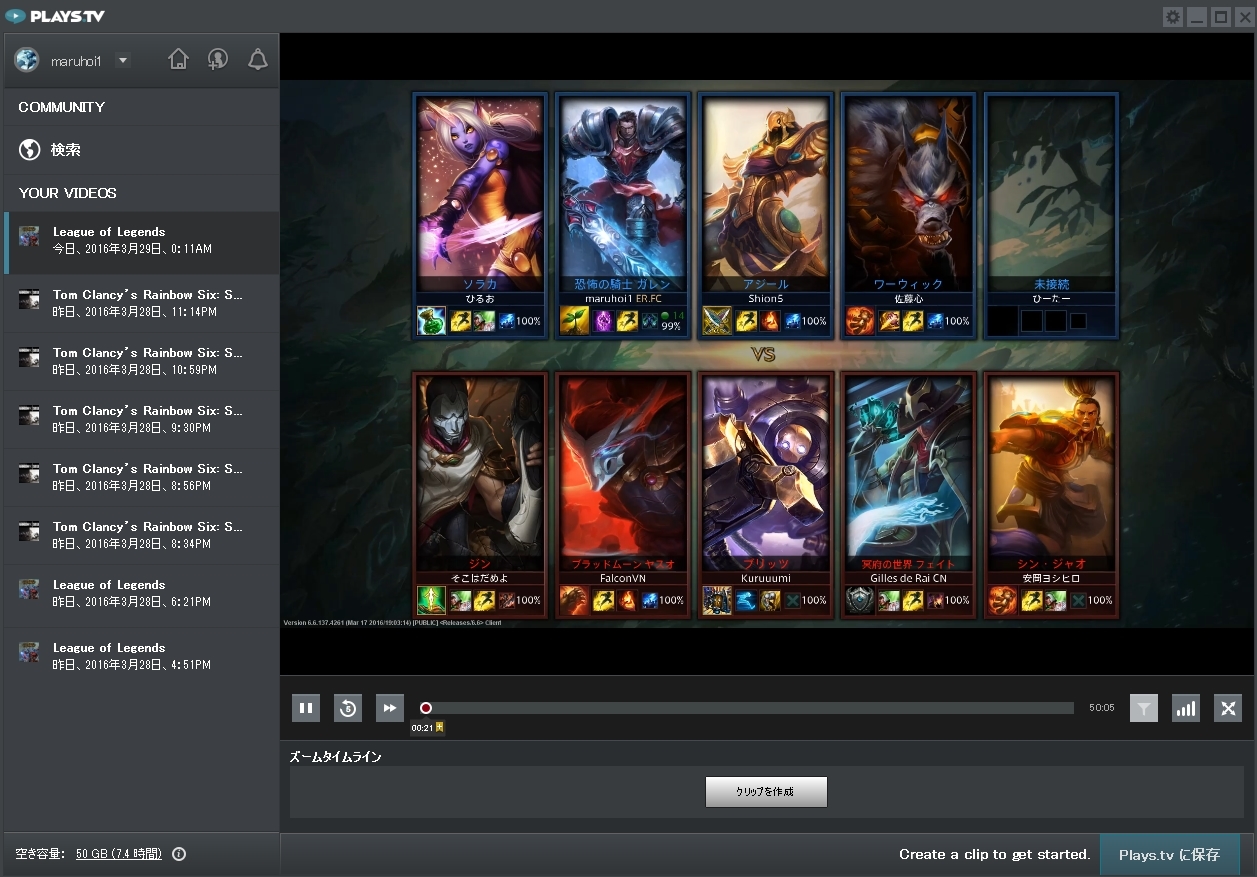Image resolution: width=1257 pixels, height=877 pixels.
Task: Select Rainbow Six video from 10:59PM
Action: (142, 361)
